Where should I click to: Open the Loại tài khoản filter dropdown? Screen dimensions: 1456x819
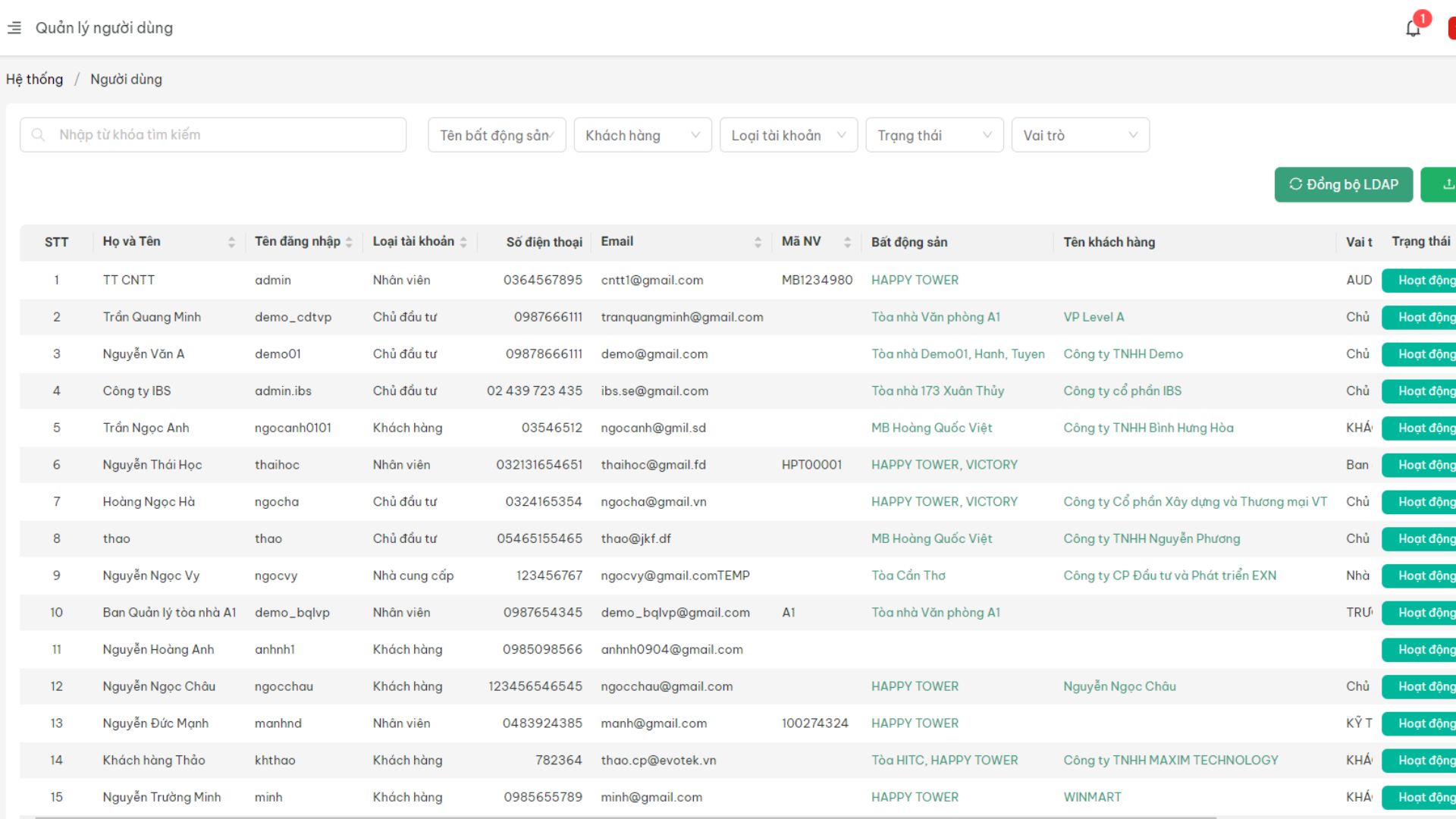click(789, 135)
